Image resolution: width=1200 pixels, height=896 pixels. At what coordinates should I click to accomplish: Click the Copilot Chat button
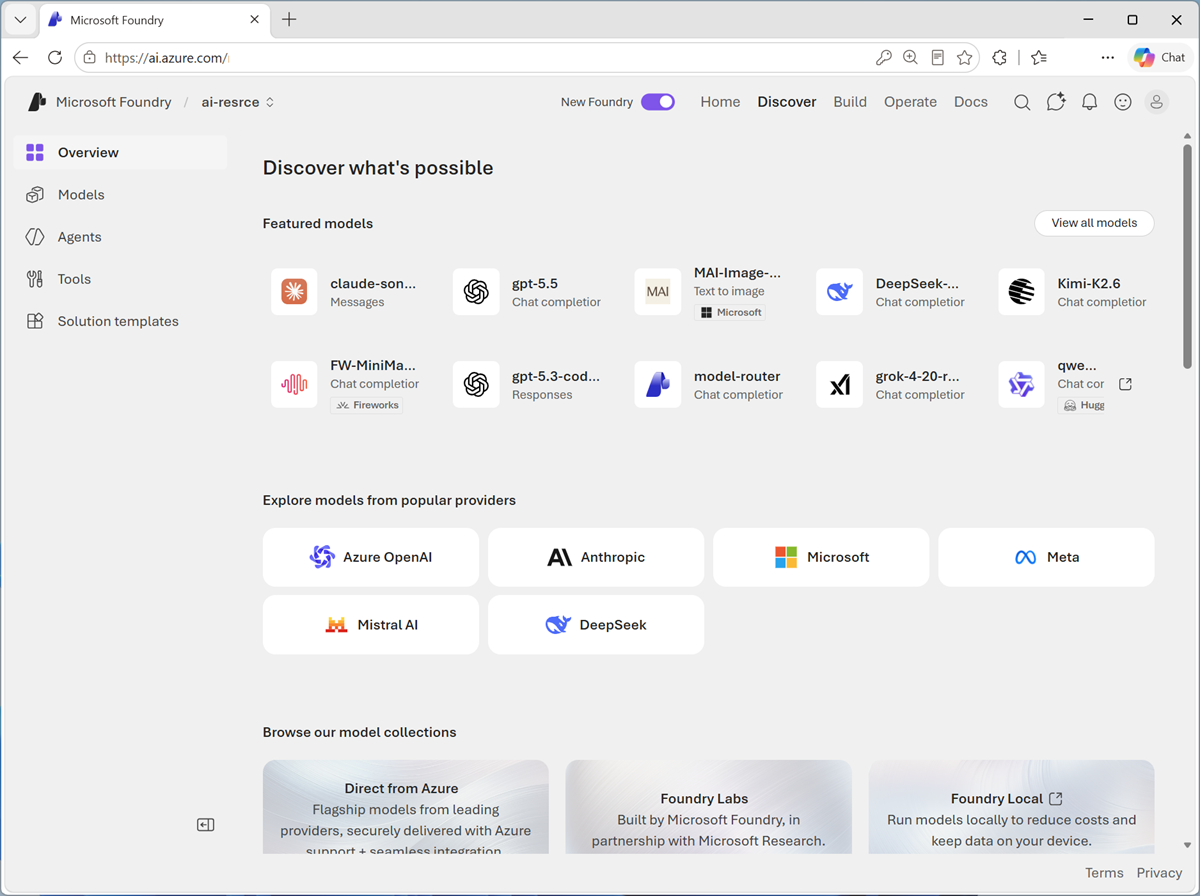(x=1160, y=58)
